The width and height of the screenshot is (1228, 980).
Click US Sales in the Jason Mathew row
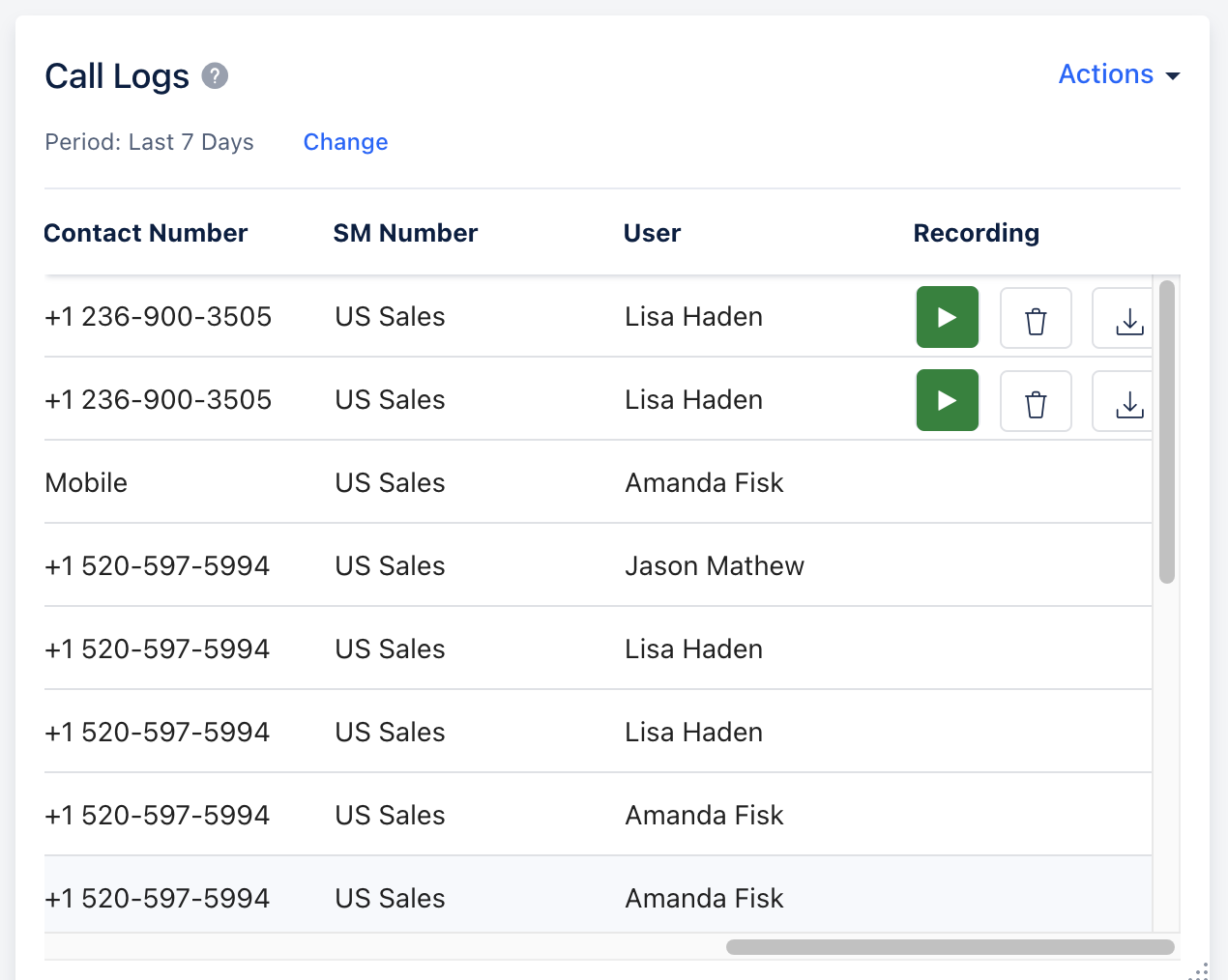pyautogui.click(x=390, y=565)
